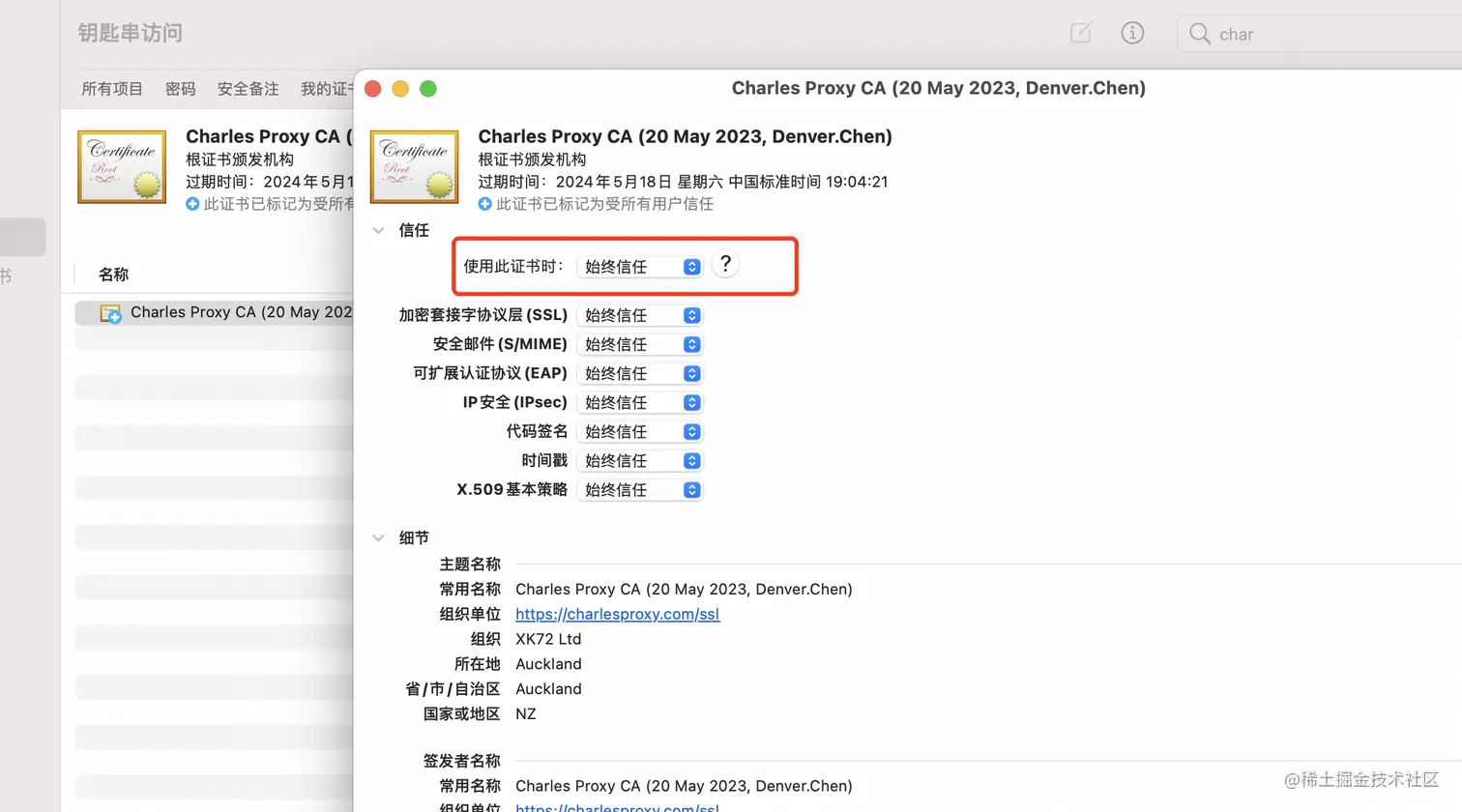Click the blue plus trust badge in background window

tap(192, 204)
